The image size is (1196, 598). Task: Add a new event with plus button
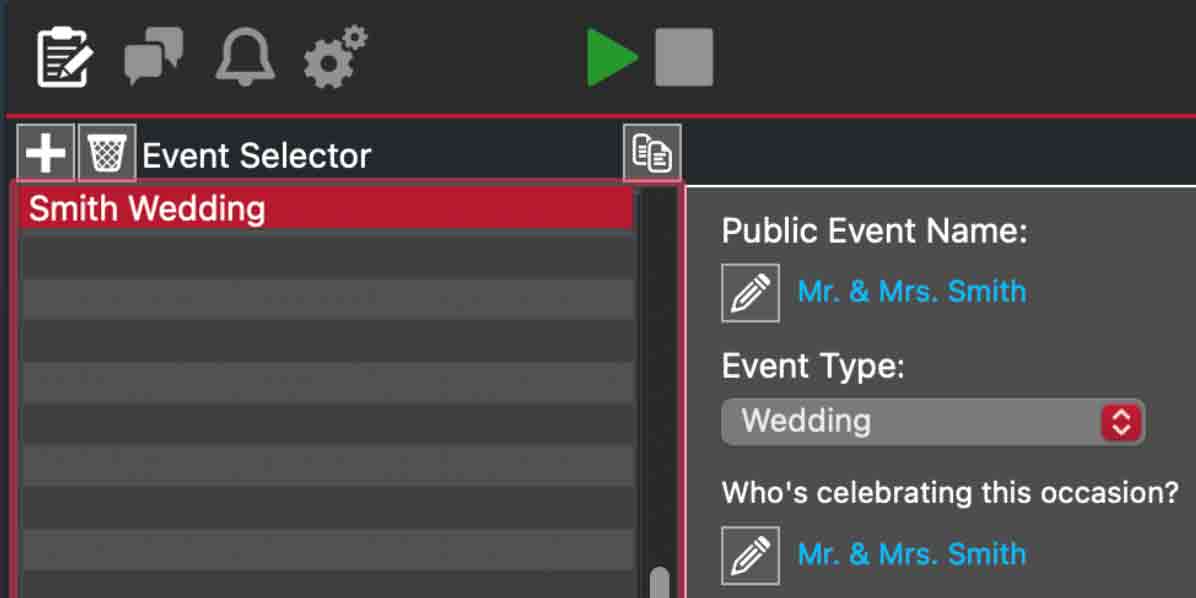[x=46, y=154]
